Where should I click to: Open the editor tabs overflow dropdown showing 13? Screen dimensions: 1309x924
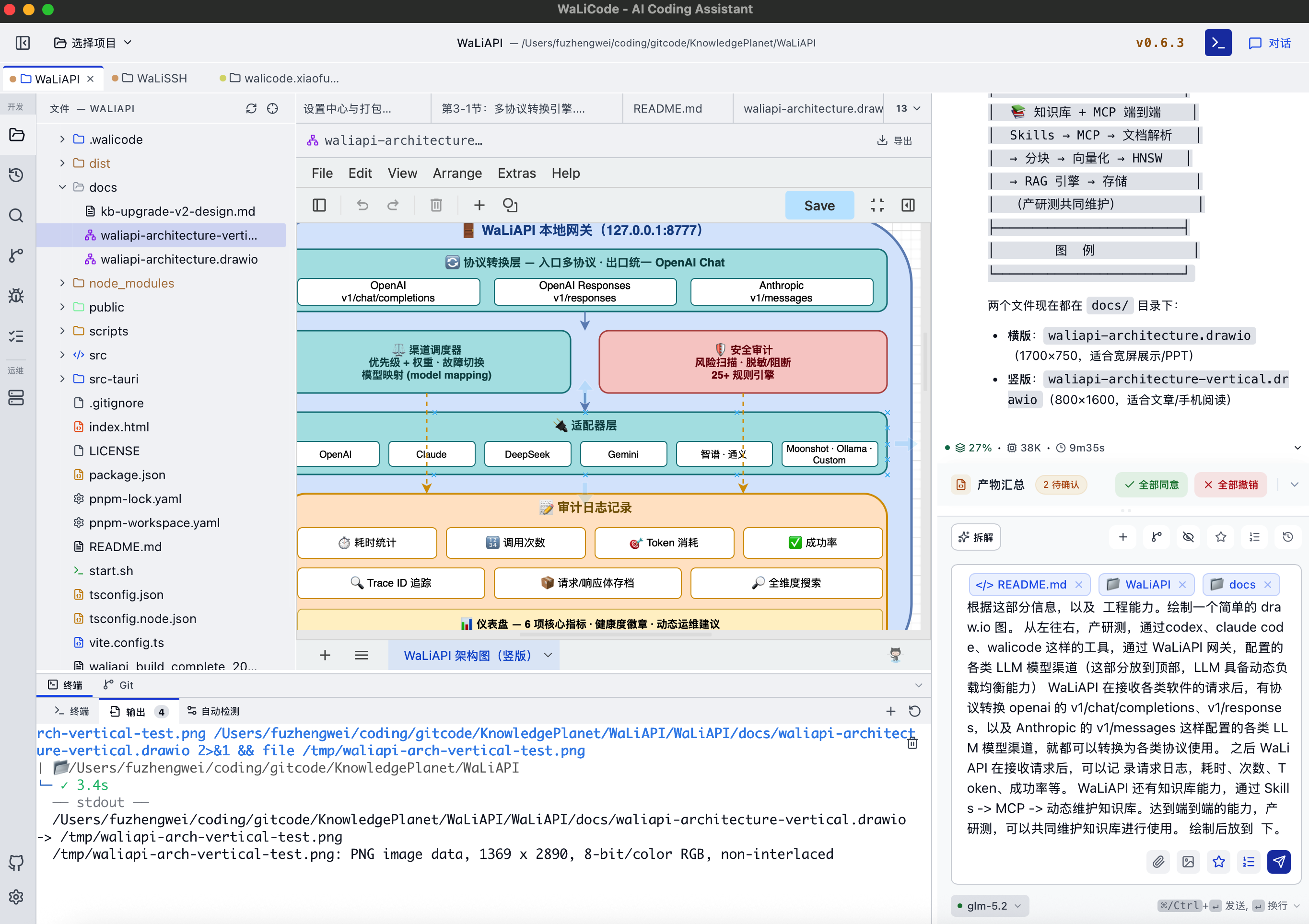(908, 108)
